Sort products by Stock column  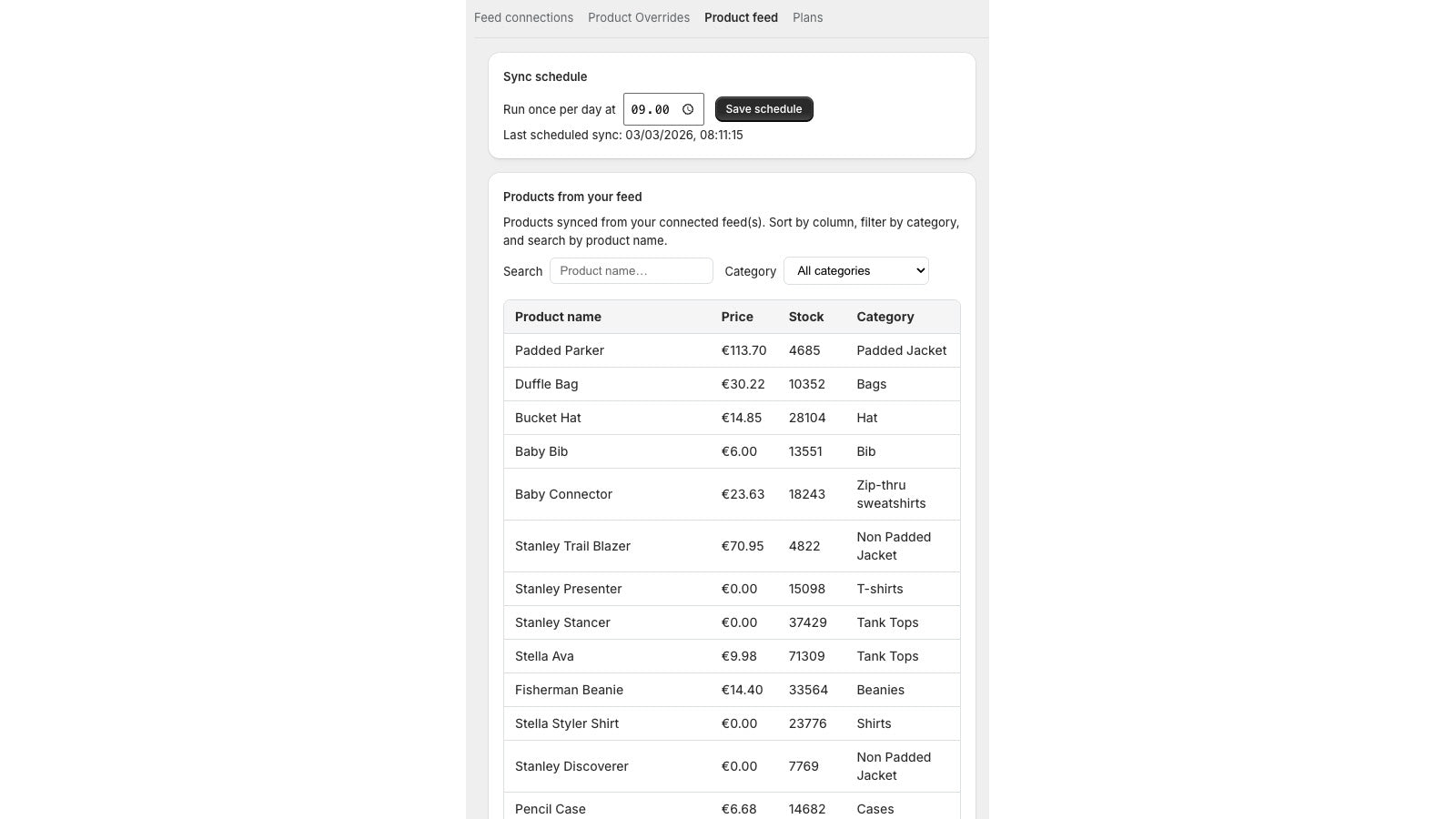[x=806, y=317]
